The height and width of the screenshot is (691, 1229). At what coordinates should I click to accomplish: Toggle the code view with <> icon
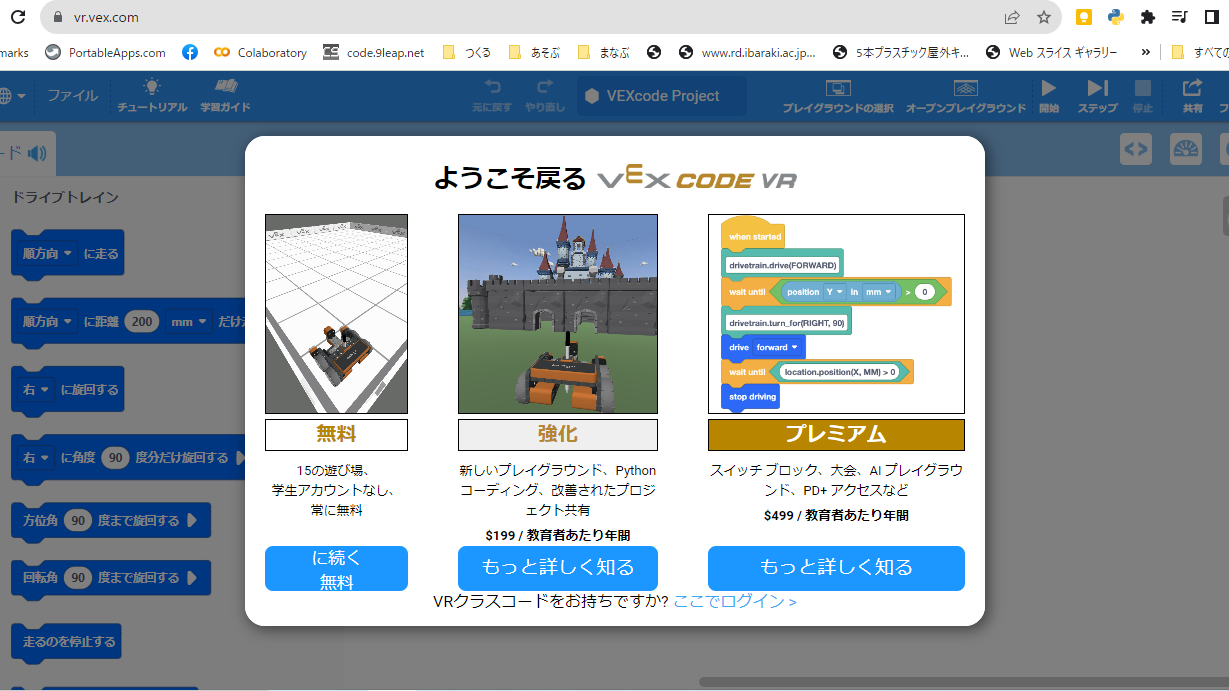click(x=1136, y=148)
